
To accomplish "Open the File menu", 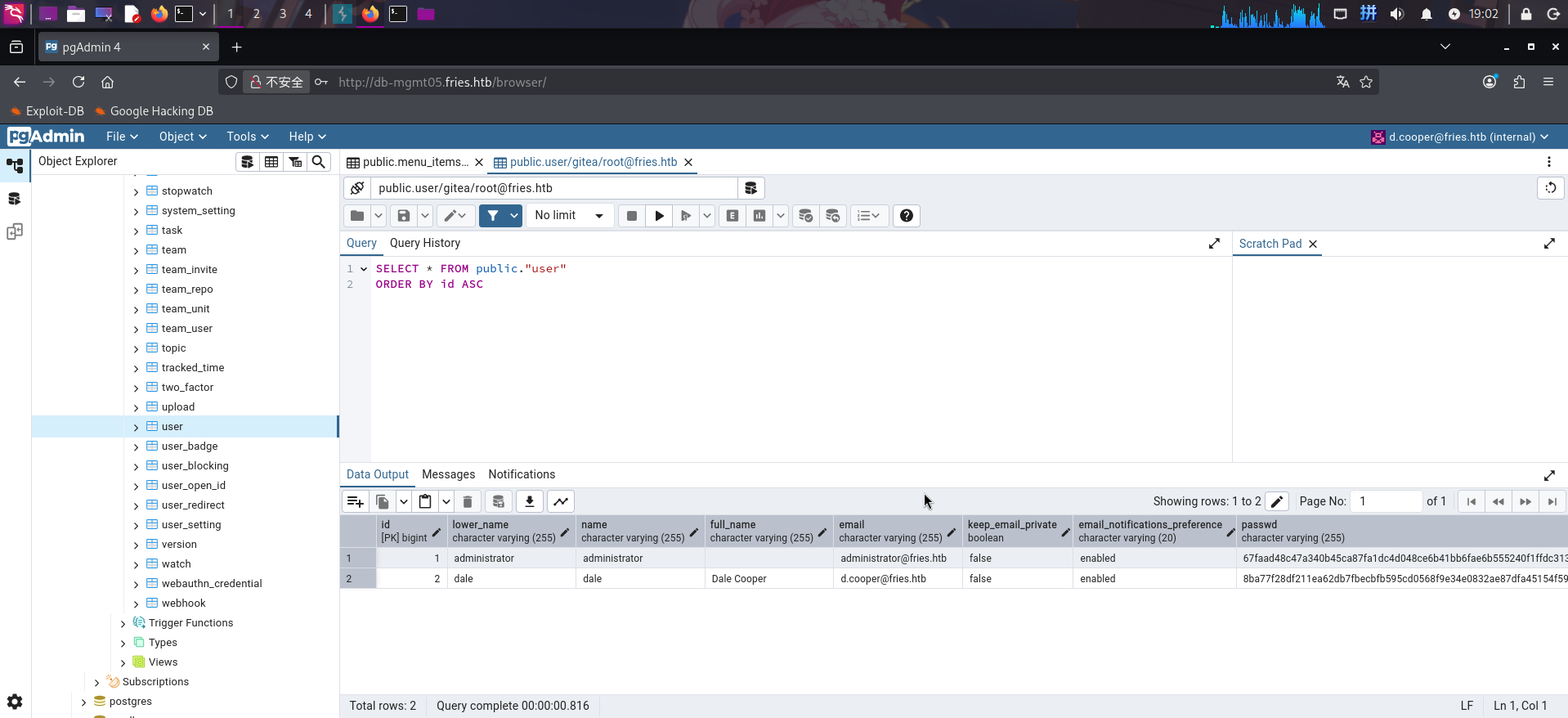I will (122, 137).
